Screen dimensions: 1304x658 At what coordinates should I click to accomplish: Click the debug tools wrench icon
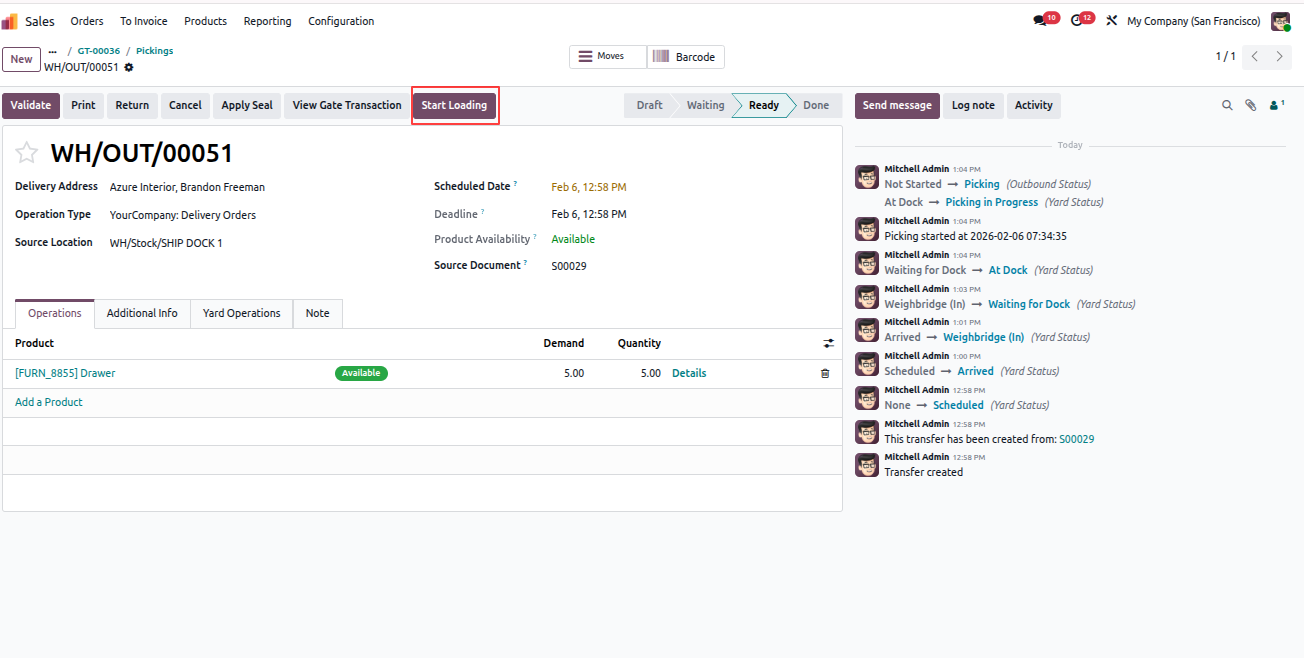[x=1111, y=21]
